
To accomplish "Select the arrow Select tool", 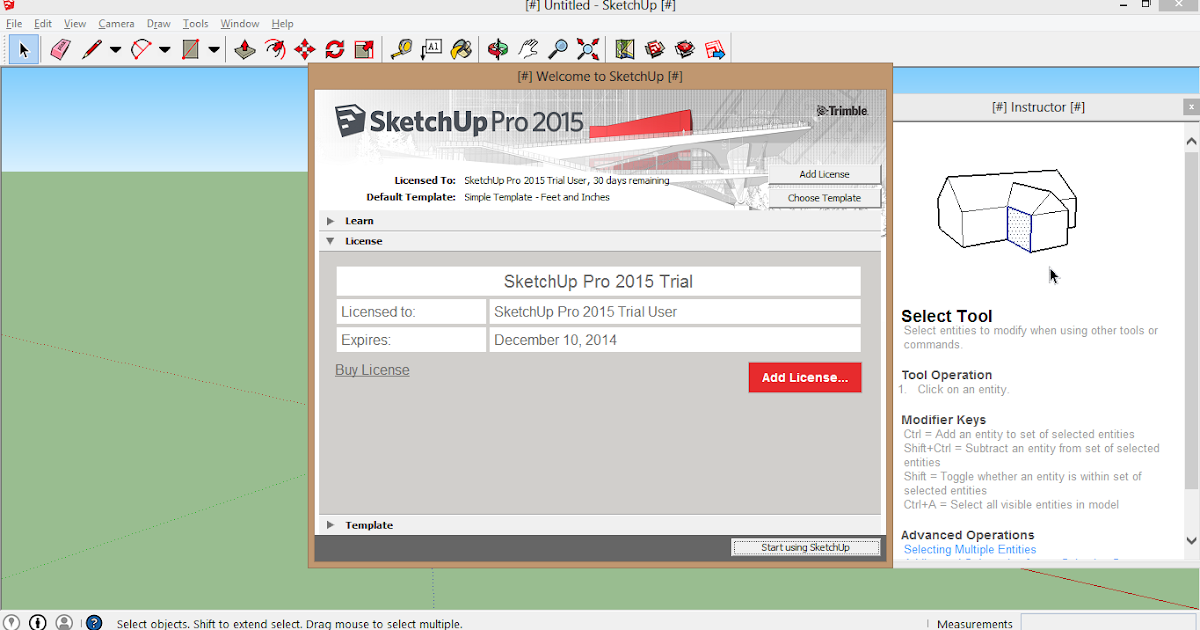I will pos(24,48).
